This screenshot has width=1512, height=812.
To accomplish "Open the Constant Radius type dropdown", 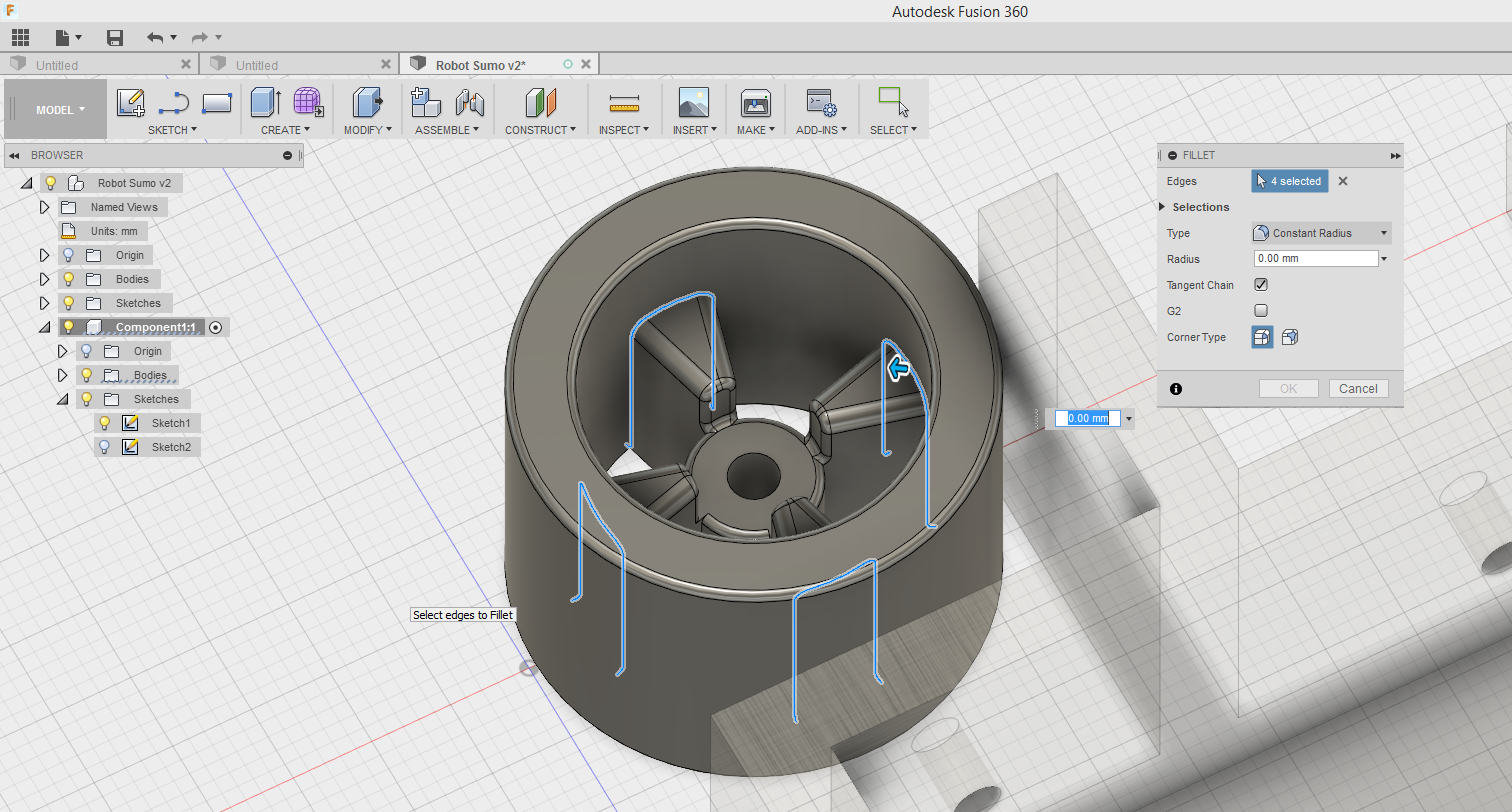I will coord(1320,233).
